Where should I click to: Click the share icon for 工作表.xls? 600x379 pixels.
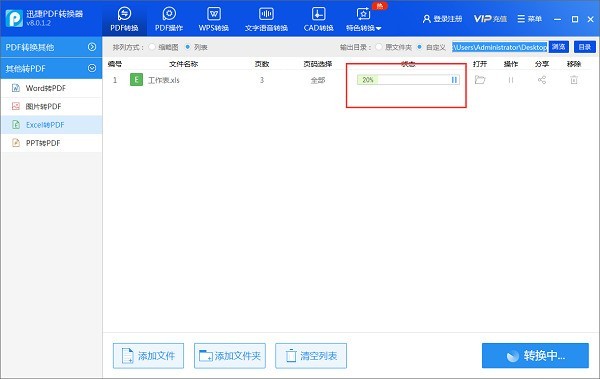(542, 80)
